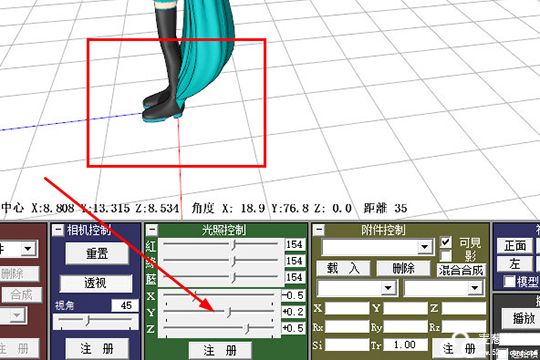Collapse the 相机控制 panel with minus icon

click(x=58, y=229)
